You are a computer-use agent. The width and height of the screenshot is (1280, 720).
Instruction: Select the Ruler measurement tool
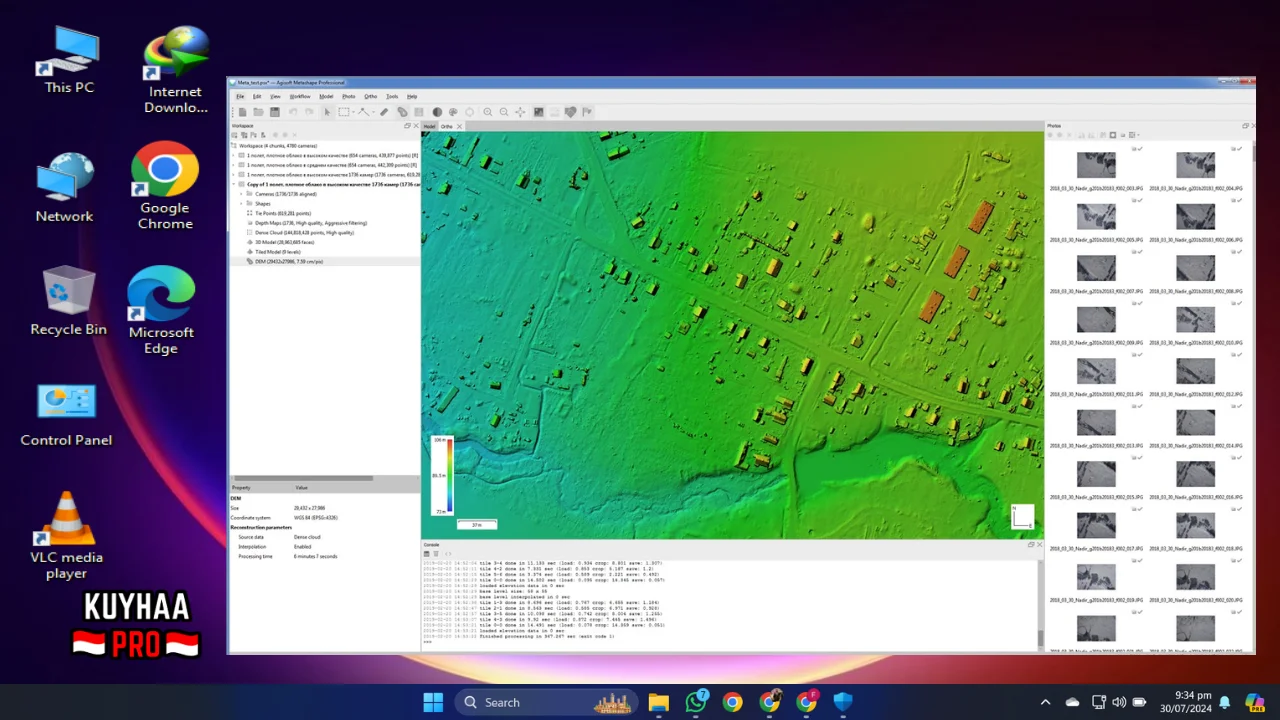coord(384,112)
